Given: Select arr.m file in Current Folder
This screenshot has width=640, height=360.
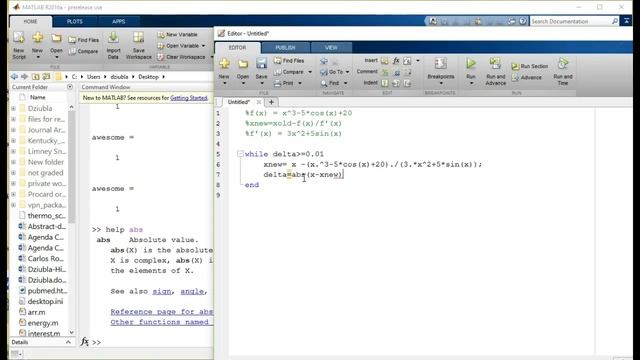Looking at the screenshot, I should coord(36,312).
